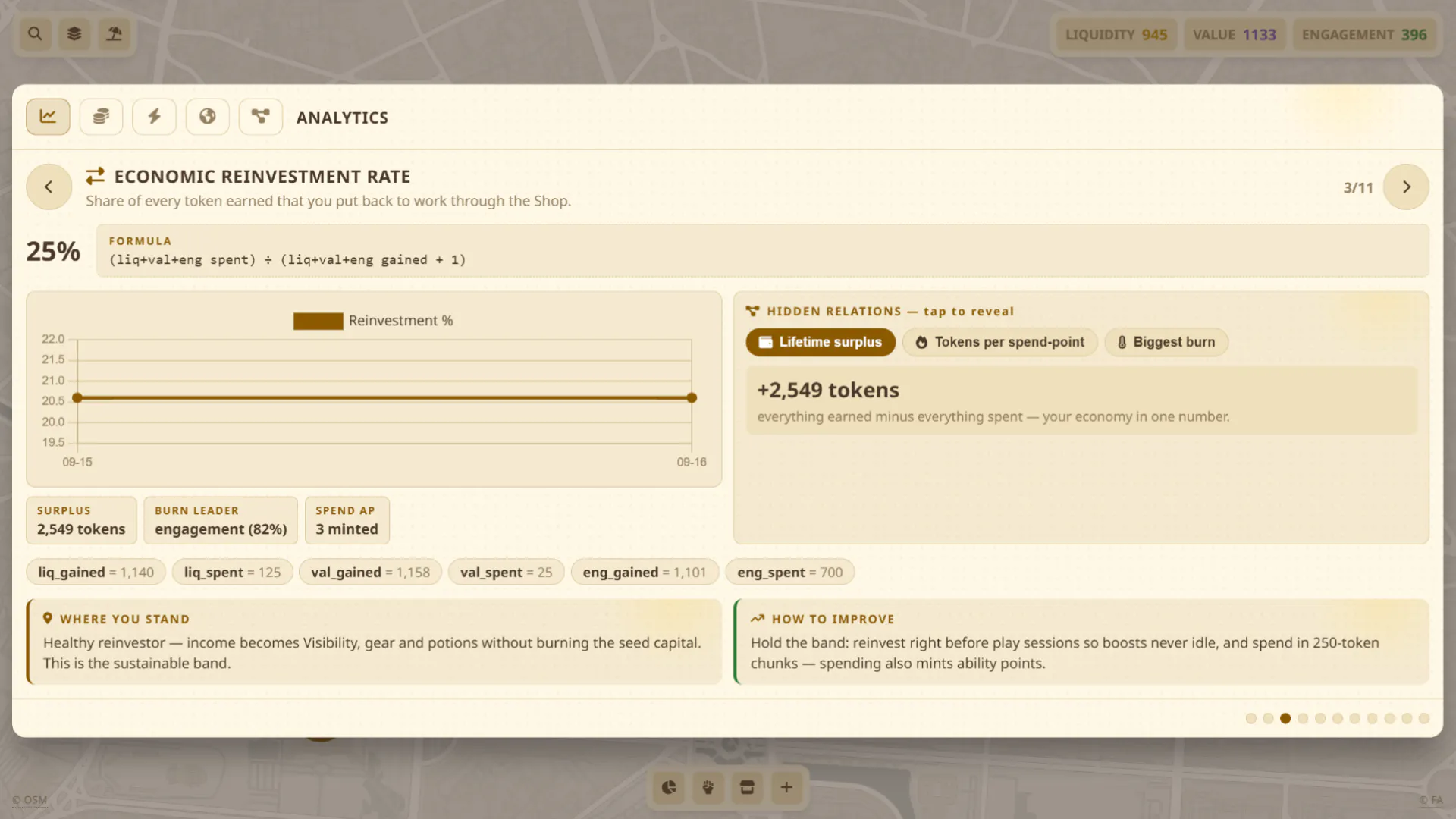Go to previous analytics metric
Viewport: 1456px width, 819px height.
49,187
